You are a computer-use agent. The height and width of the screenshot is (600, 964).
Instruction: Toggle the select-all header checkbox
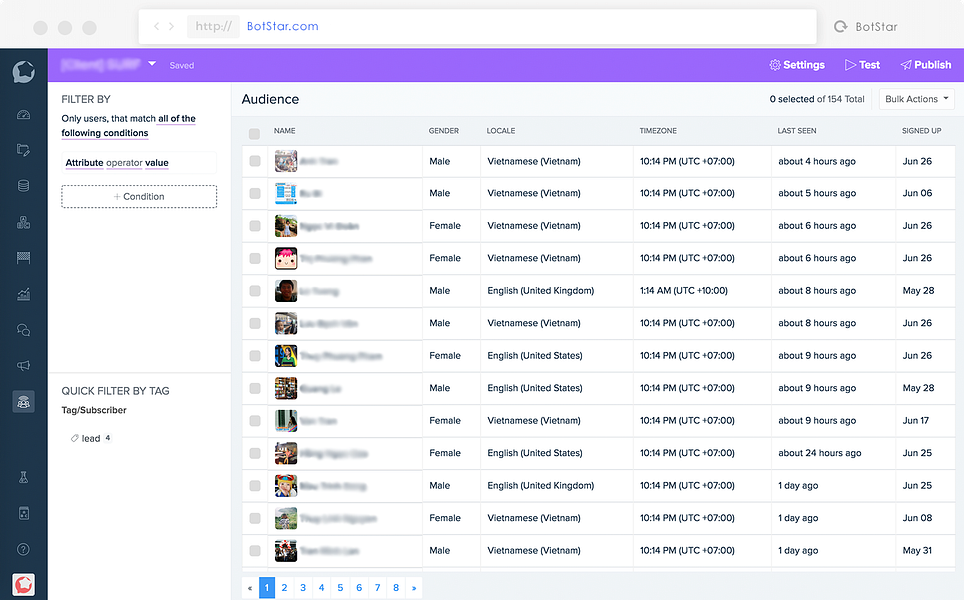(x=254, y=133)
